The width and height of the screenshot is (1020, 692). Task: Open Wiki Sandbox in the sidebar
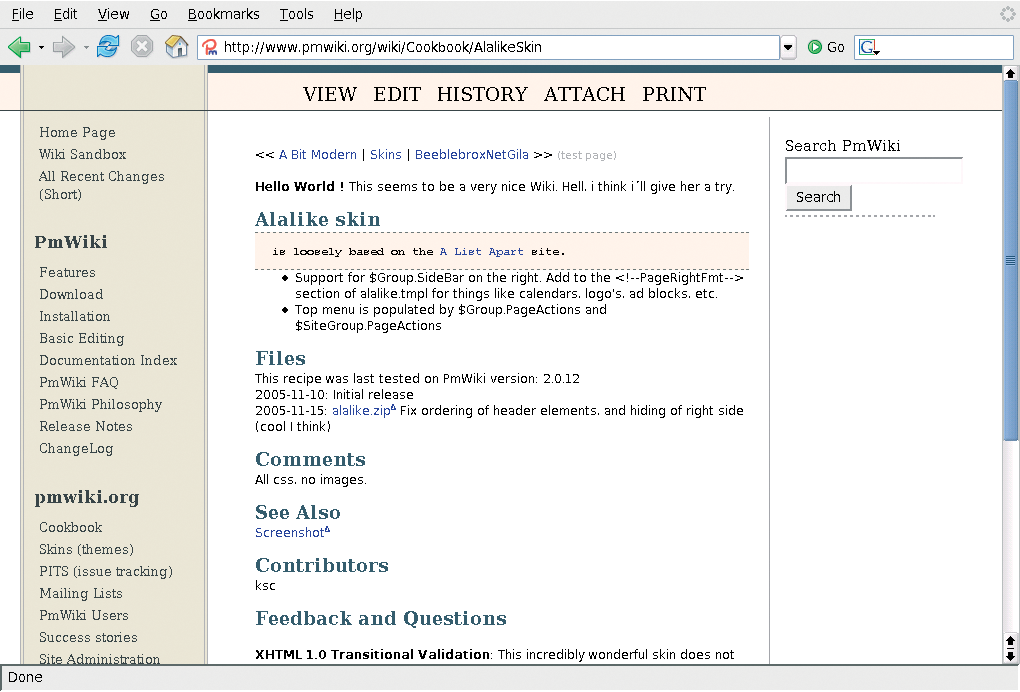point(83,154)
